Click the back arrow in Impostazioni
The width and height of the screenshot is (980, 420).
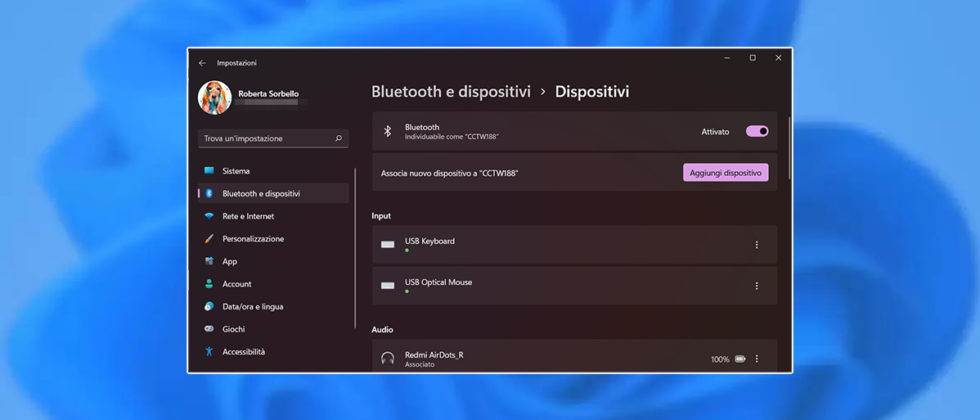pyautogui.click(x=202, y=63)
